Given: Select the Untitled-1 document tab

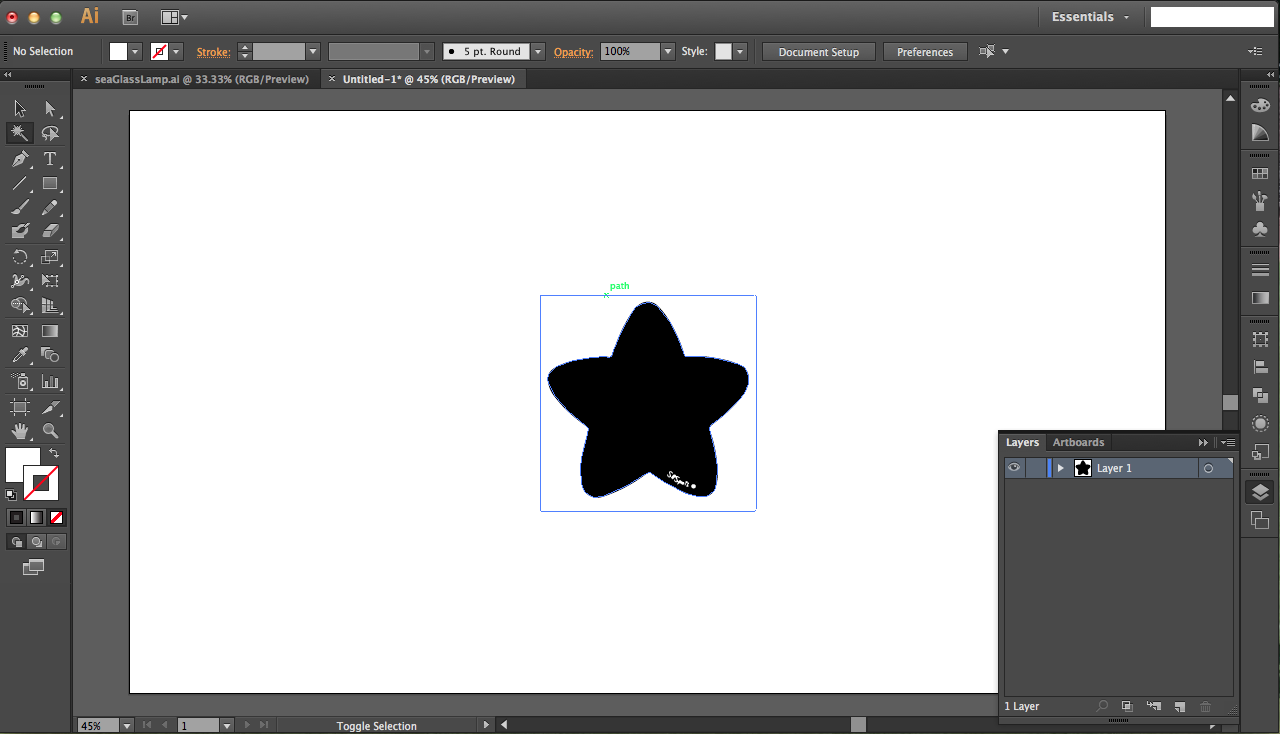Looking at the screenshot, I should coord(429,79).
